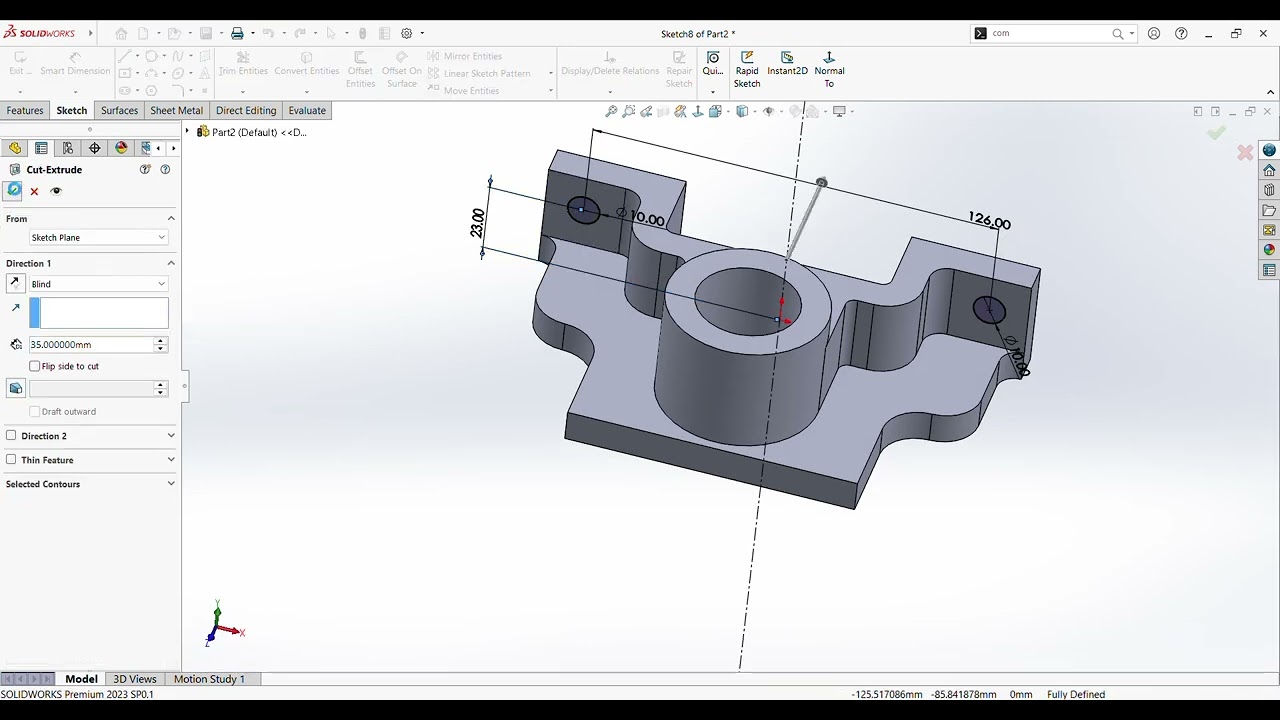1280x720 pixels.
Task: Open the DisplayManager color ball tab
Action: pyautogui.click(x=122, y=148)
